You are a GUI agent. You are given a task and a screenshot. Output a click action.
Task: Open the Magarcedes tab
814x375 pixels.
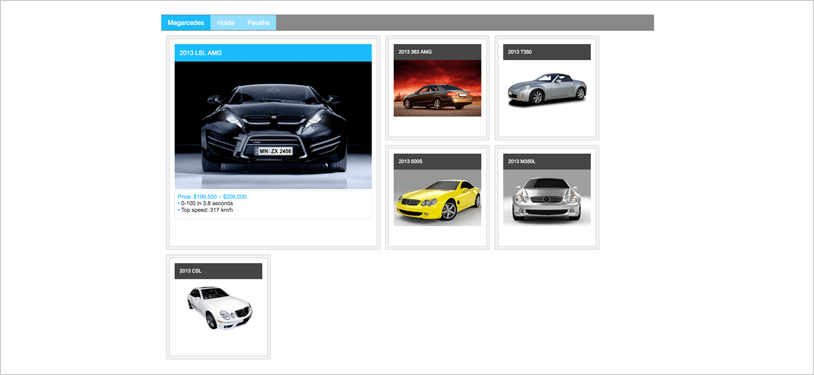click(186, 23)
